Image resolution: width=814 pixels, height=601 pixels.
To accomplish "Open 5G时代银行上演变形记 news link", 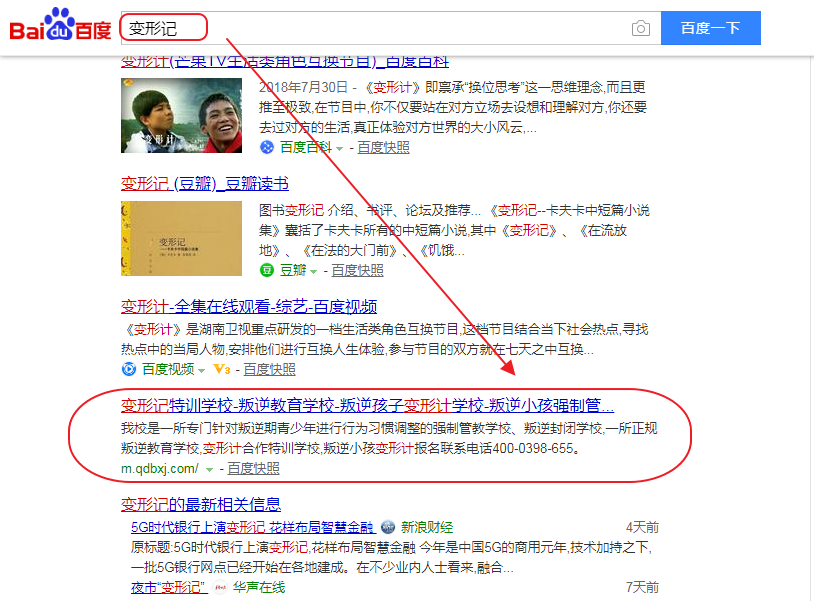I will point(252,527).
